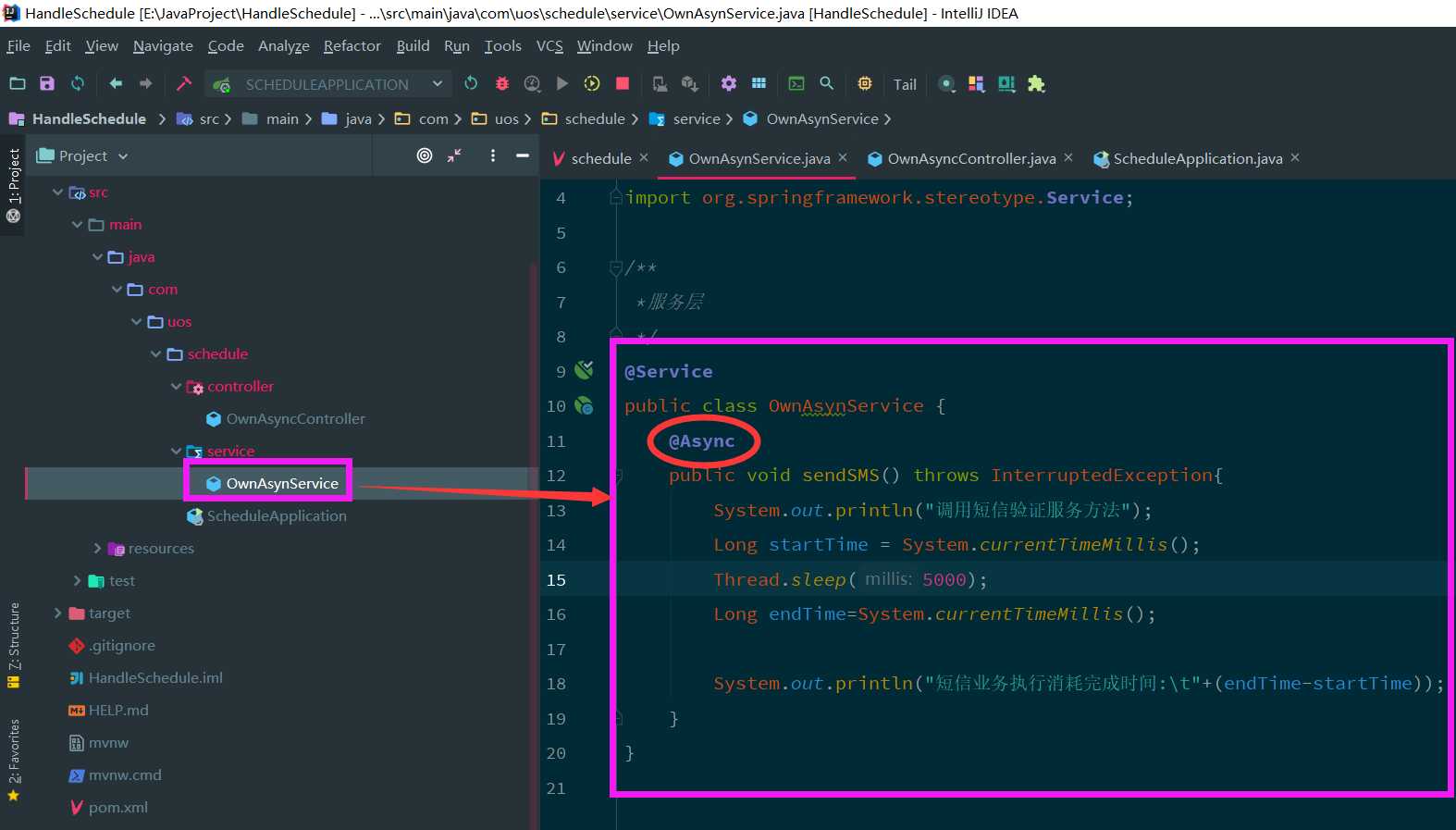The width and height of the screenshot is (1456, 830).
Task: Click the yellow chip toolbar icon
Action: click(865, 83)
